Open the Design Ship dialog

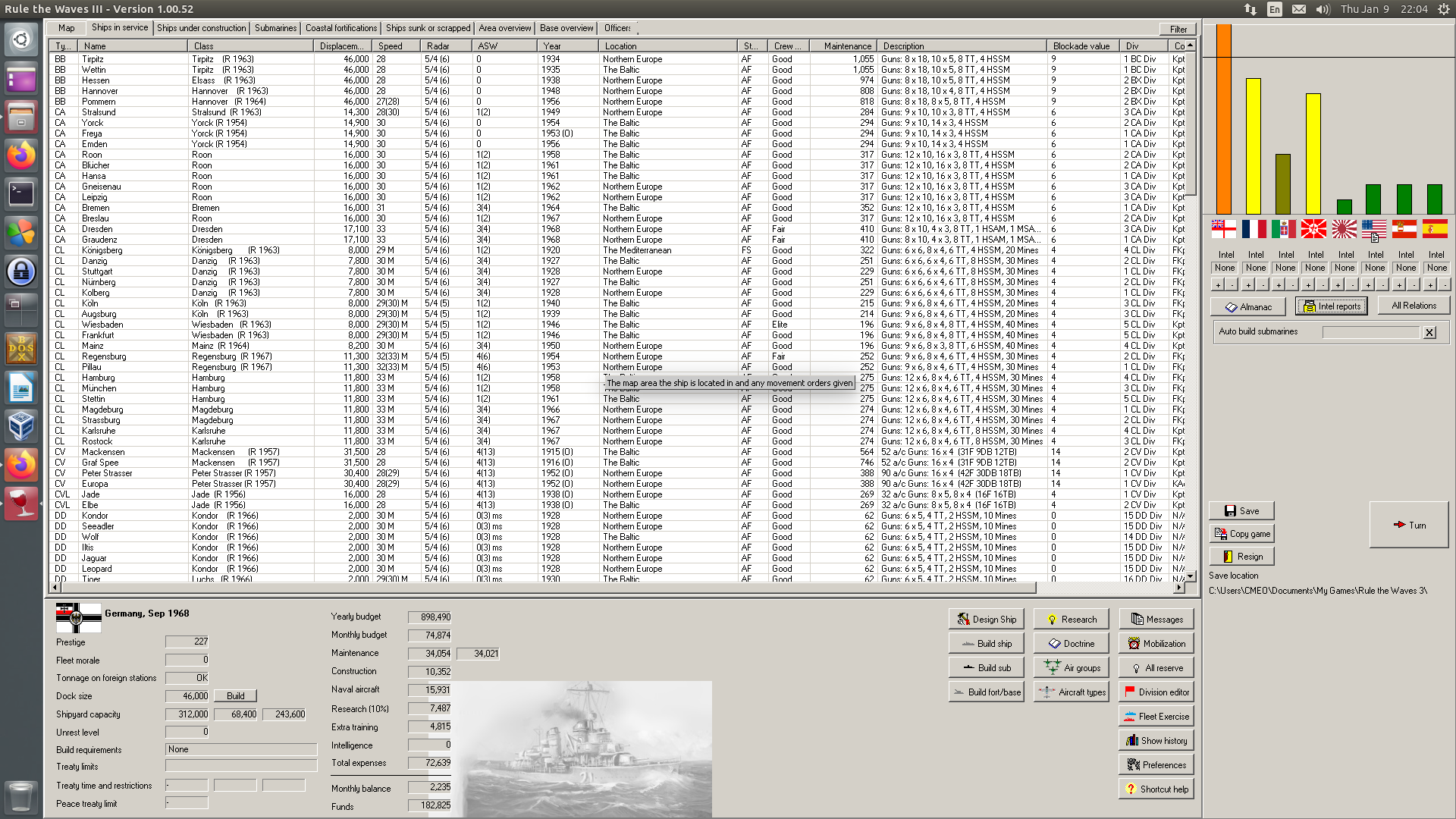click(986, 620)
